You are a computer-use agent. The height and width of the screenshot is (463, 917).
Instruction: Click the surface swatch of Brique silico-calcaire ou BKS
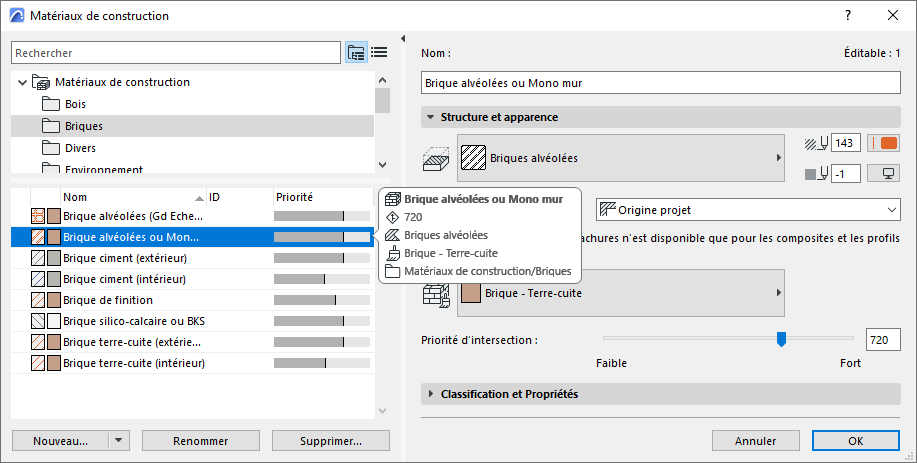click(x=54, y=320)
